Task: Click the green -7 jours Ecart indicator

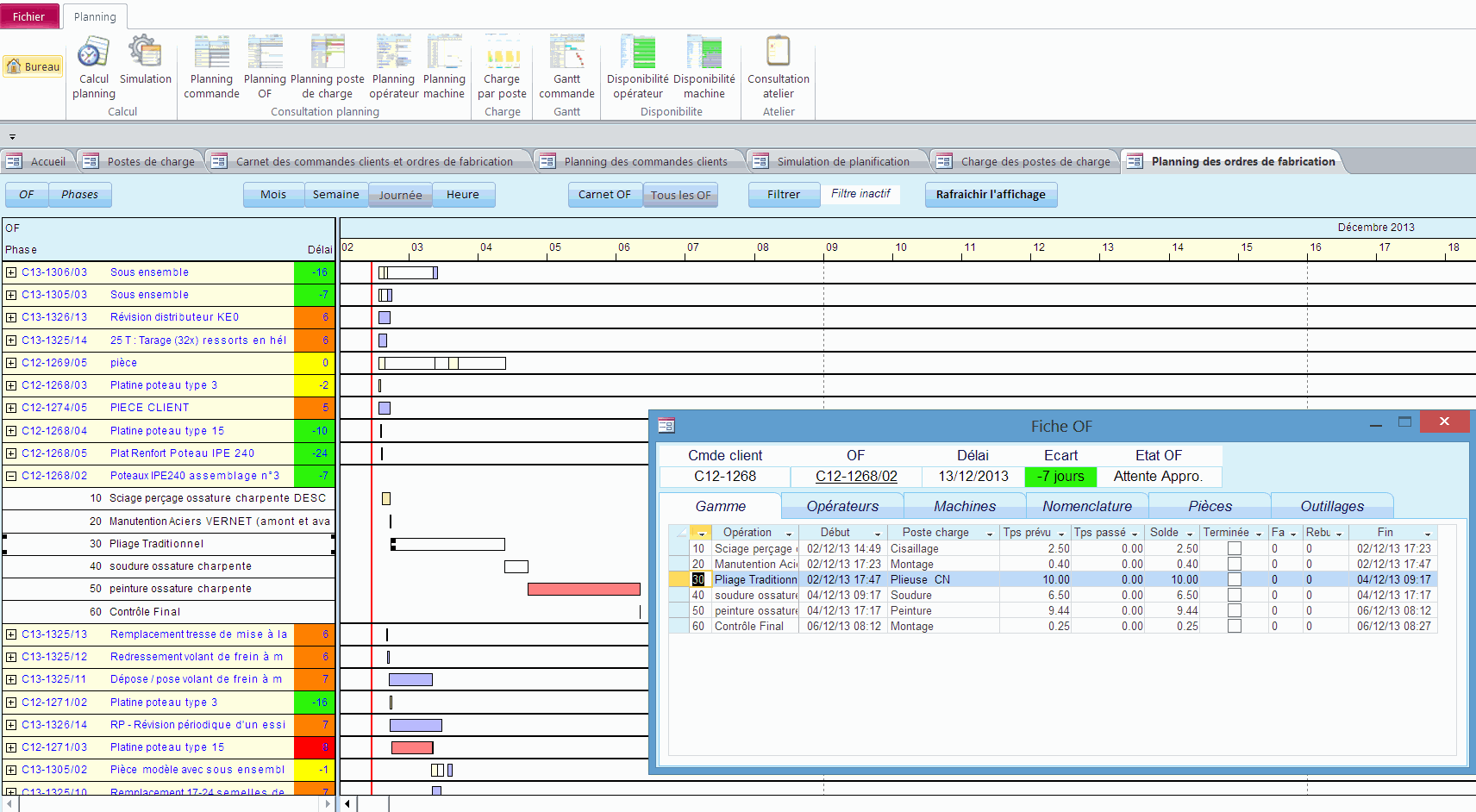Action: (x=1060, y=476)
